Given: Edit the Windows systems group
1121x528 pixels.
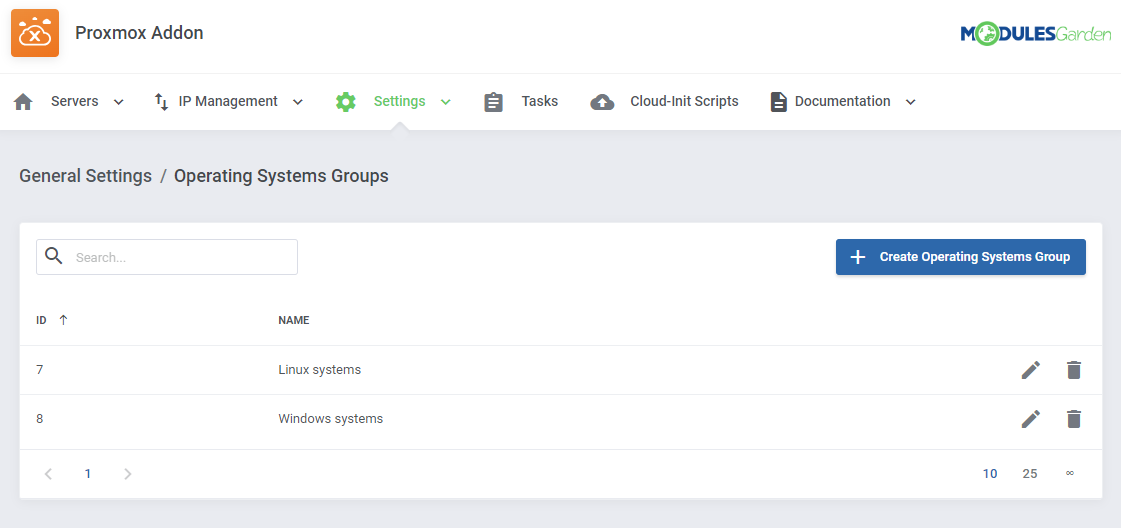Looking at the screenshot, I should coord(1030,419).
